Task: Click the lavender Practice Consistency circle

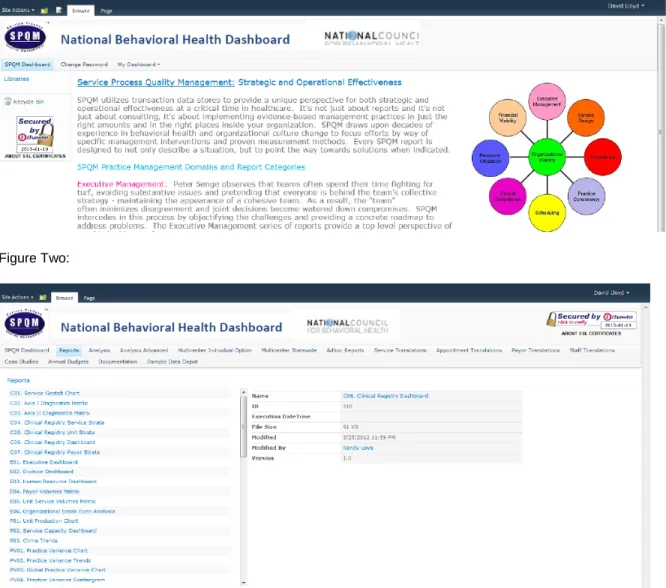Action: coord(587,196)
